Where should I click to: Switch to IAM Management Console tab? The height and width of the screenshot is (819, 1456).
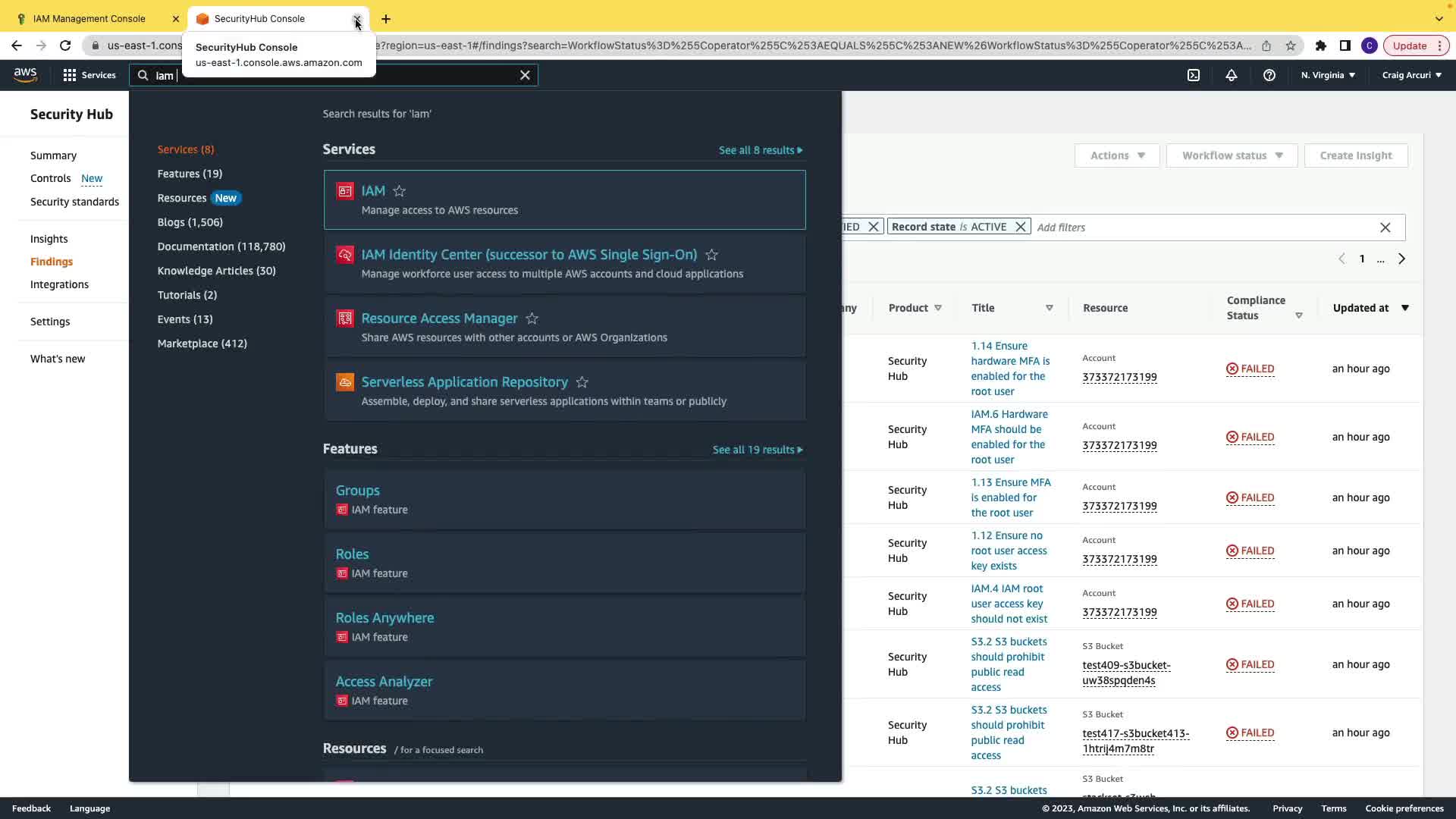click(x=89, y=18)
